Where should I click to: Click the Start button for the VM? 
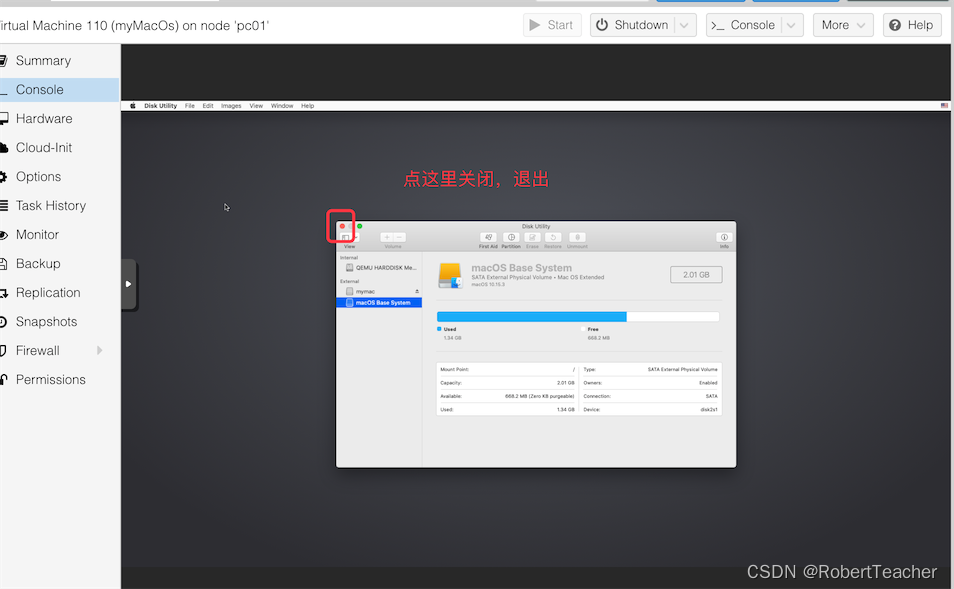[x=551, y=25]
